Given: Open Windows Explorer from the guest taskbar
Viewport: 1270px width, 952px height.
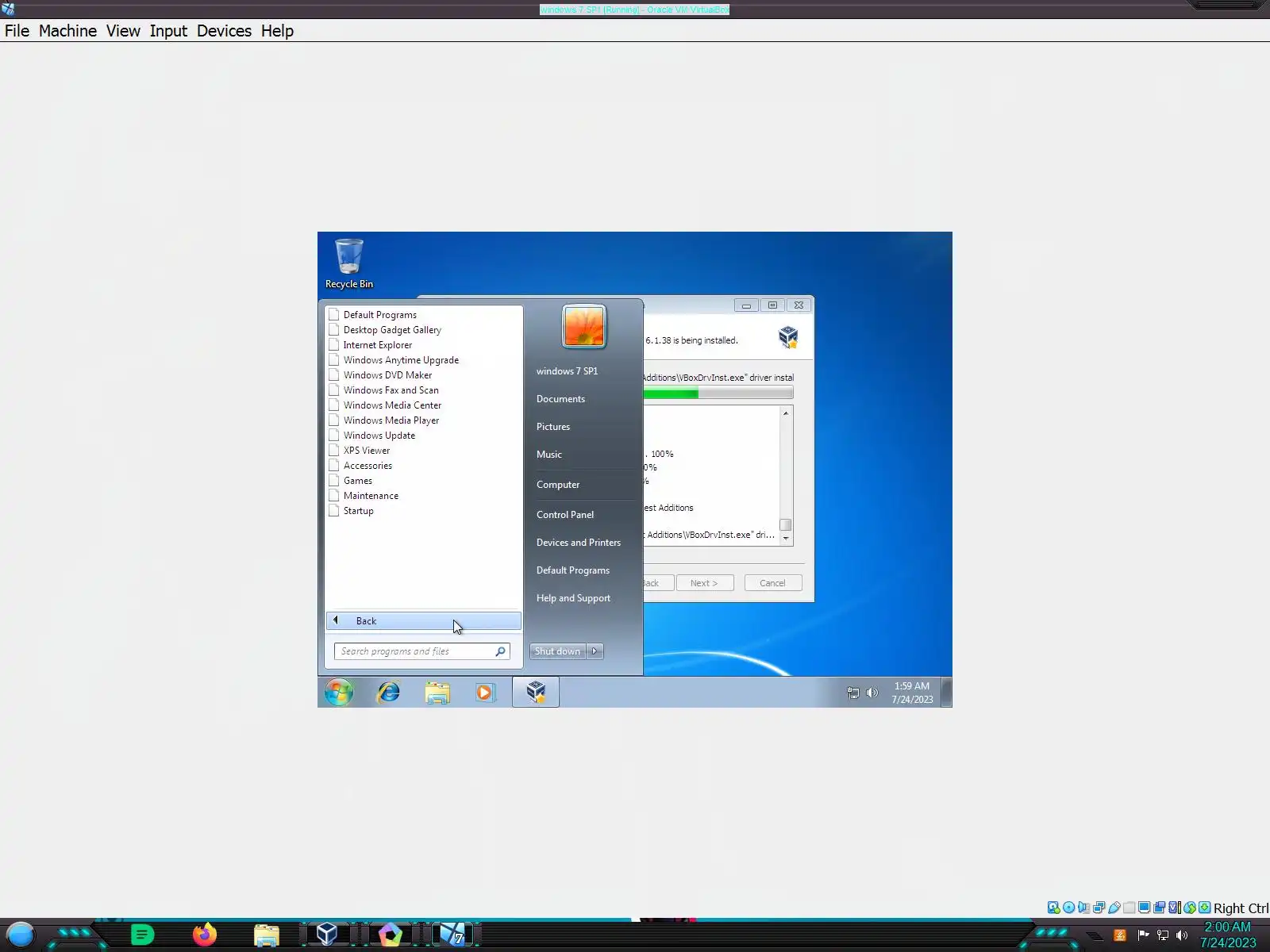Looking at the screenshot, I should point(437,693).
